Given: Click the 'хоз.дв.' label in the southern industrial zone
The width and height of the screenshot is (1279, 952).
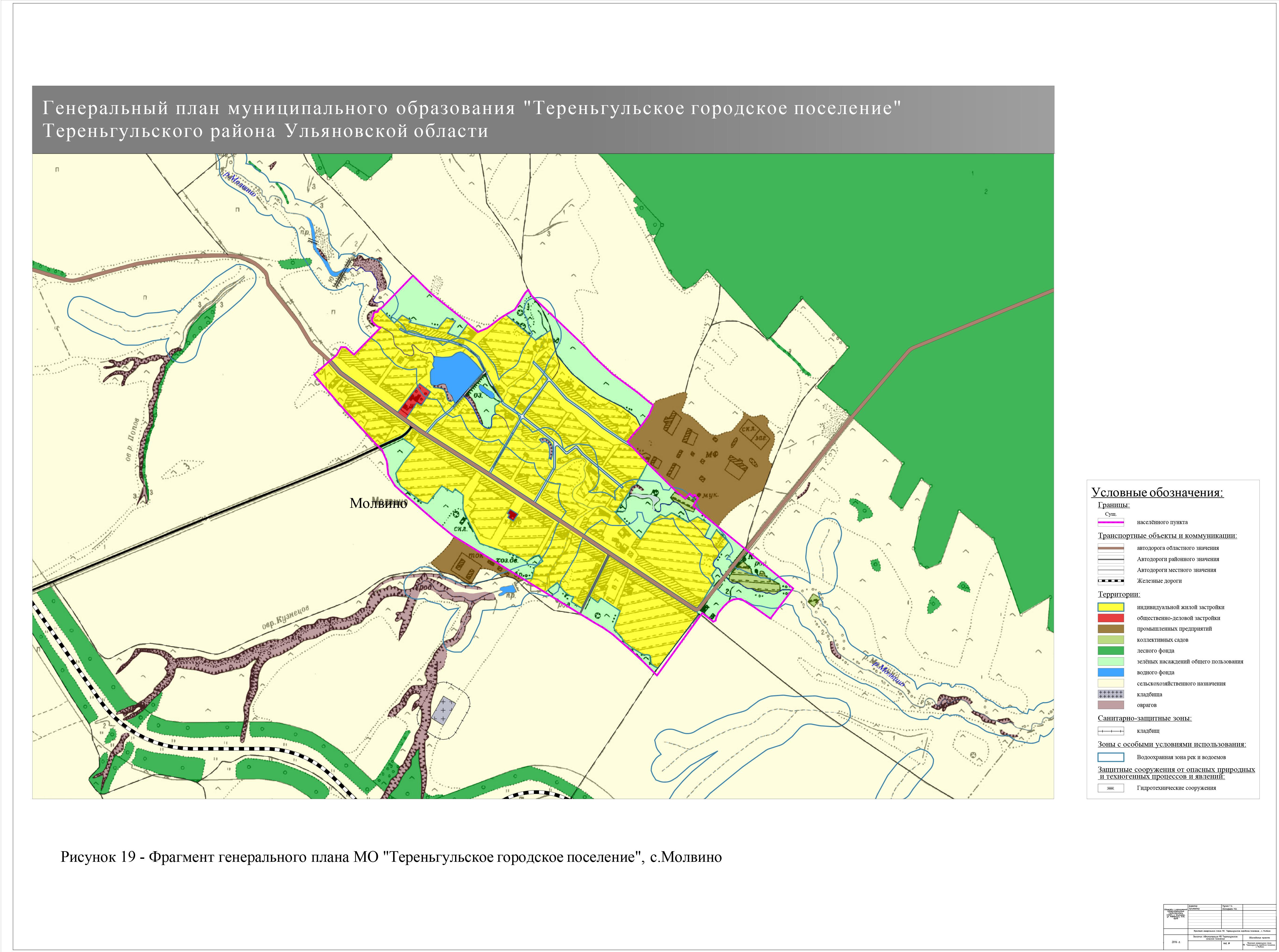Looking at the screenshot, I should (507, 560).
